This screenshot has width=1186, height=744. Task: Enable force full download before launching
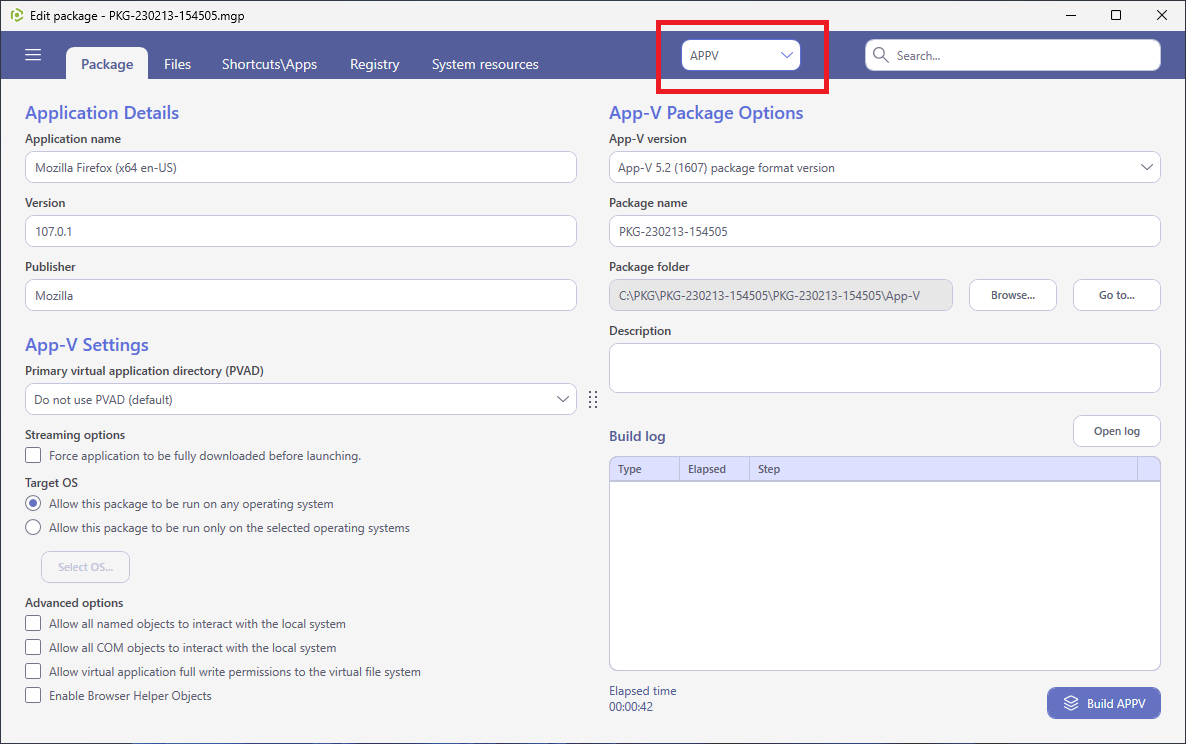[x=33, y=456]
